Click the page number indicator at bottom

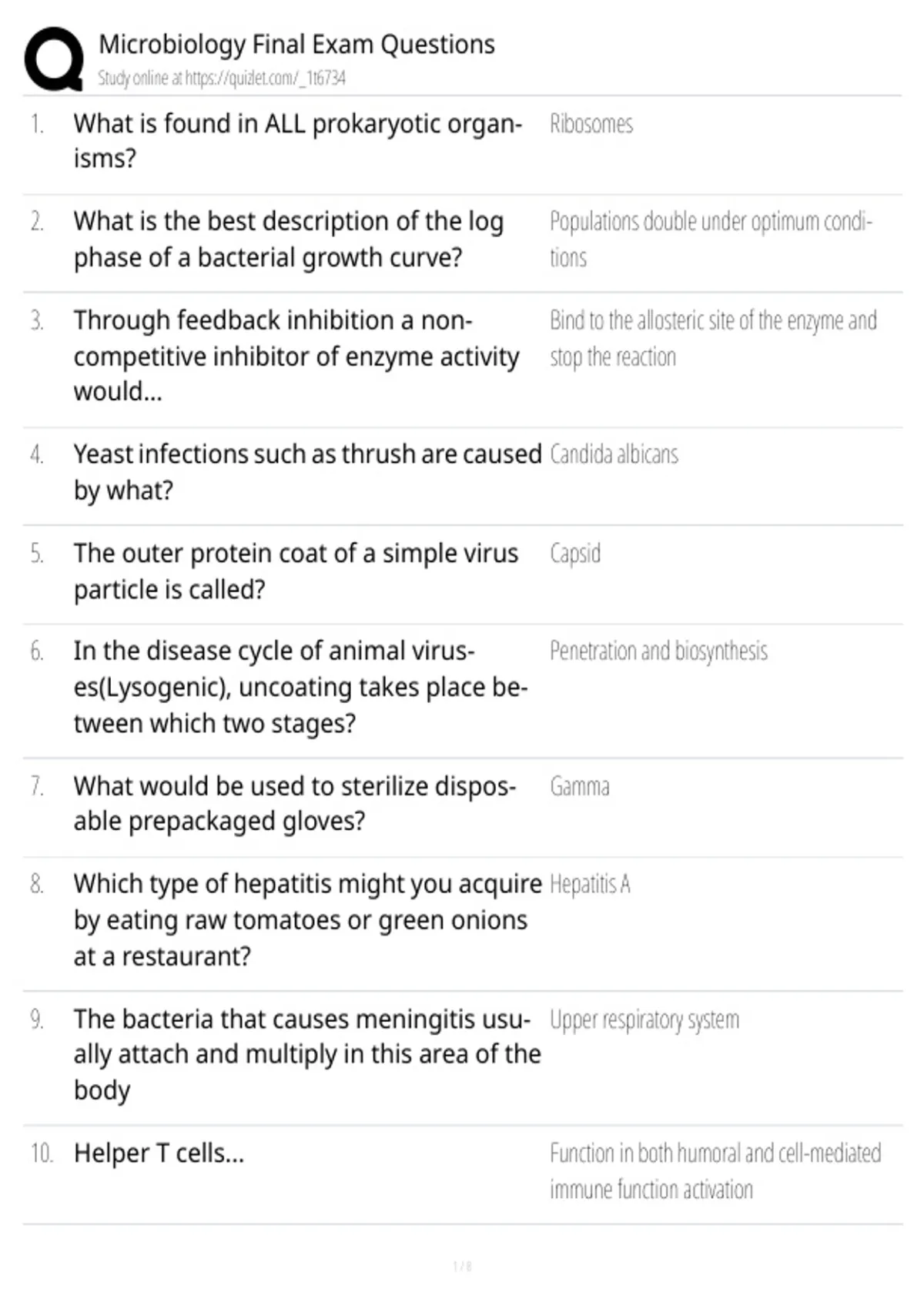point(462,1266)
